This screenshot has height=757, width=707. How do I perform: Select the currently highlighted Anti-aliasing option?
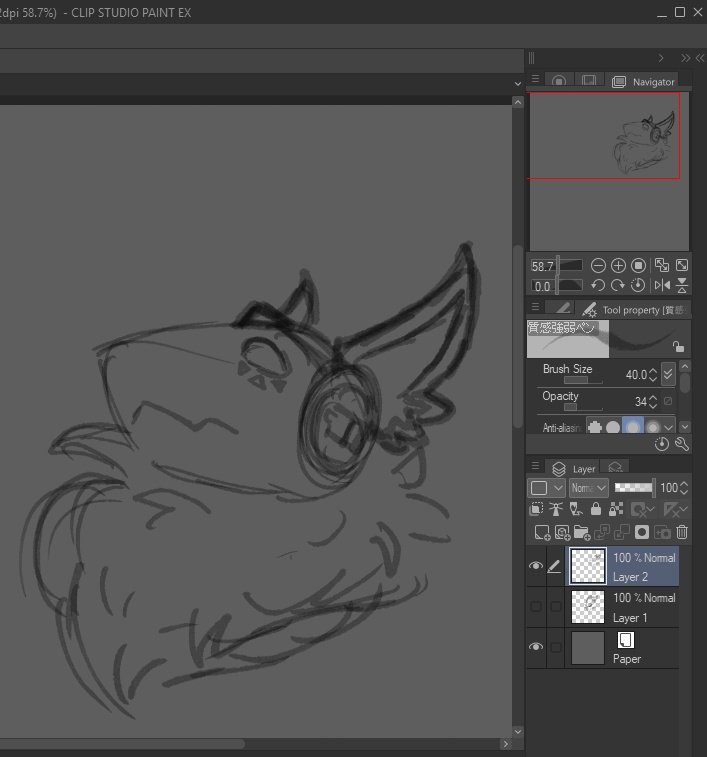(633, 427)
